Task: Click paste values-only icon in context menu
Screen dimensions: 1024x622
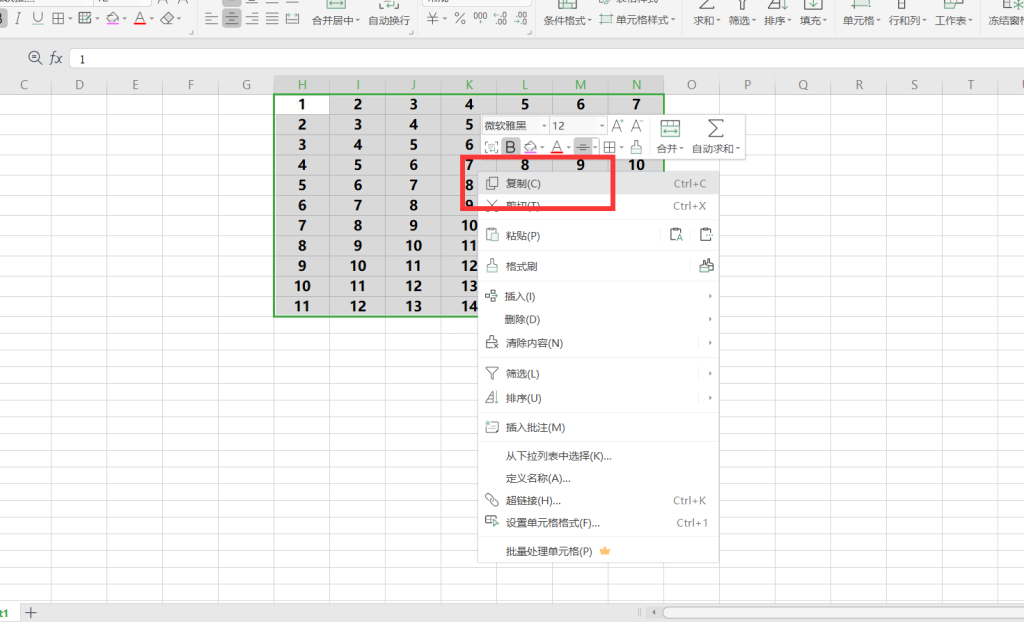Action: pos(676,235)
